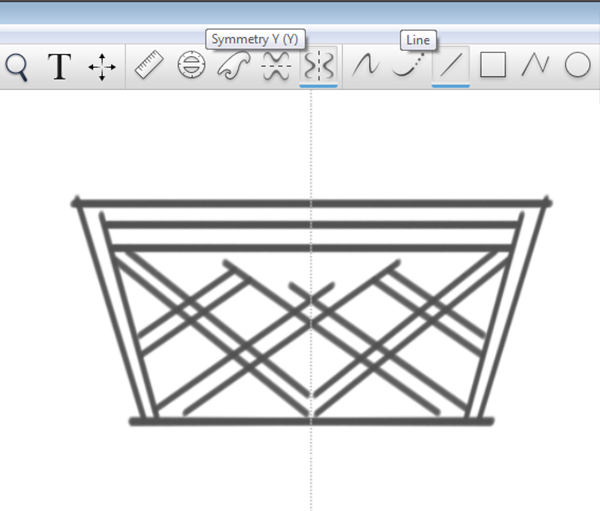Select the Rectangle shape tool
Image resolution: width=600 pixels, height=511 pixels.
493,65
